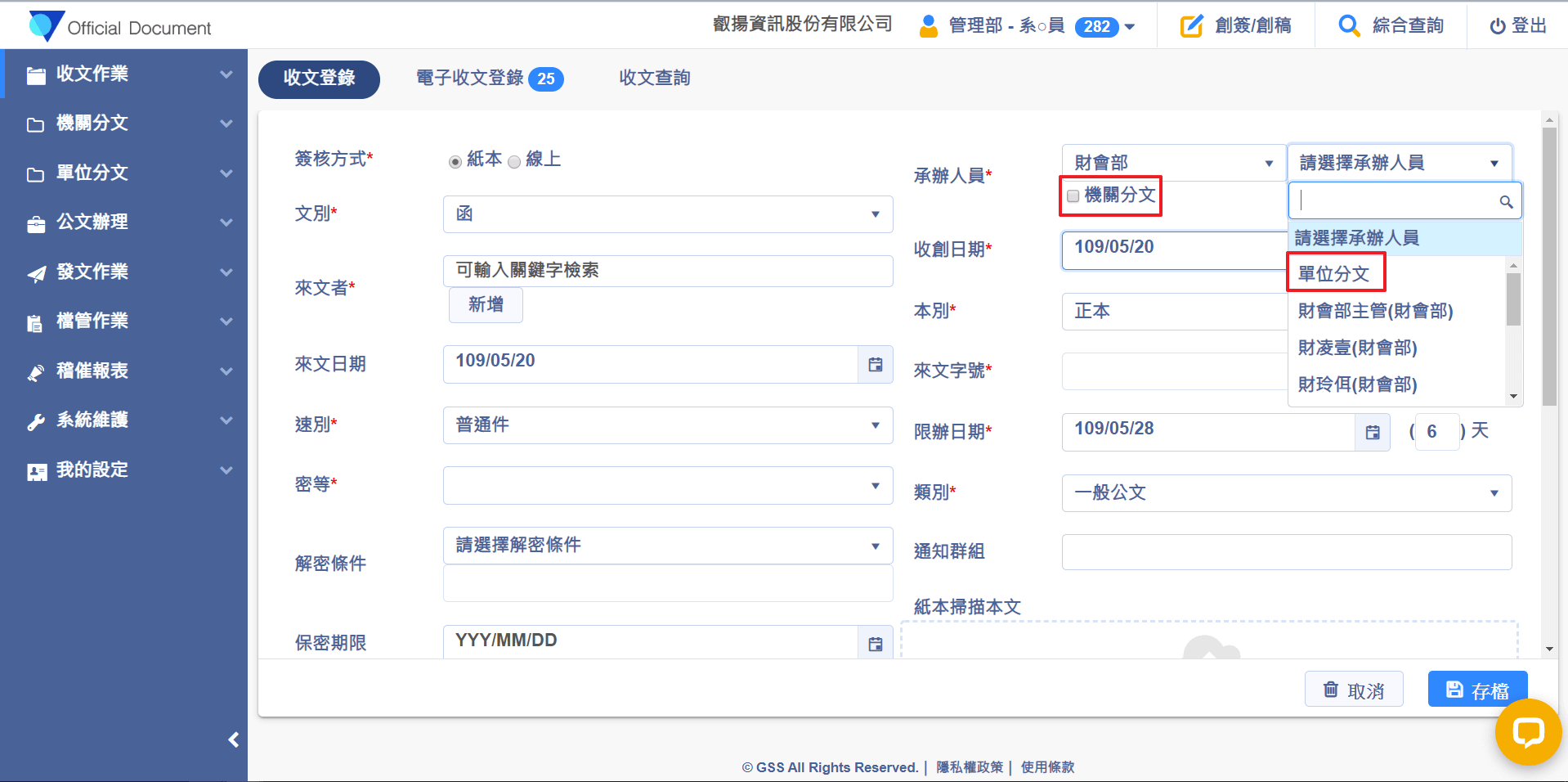This screenshot has height=782, width=1568.
Task: Collapse the sidebar with the left arrow
Action: pos(234,739)
